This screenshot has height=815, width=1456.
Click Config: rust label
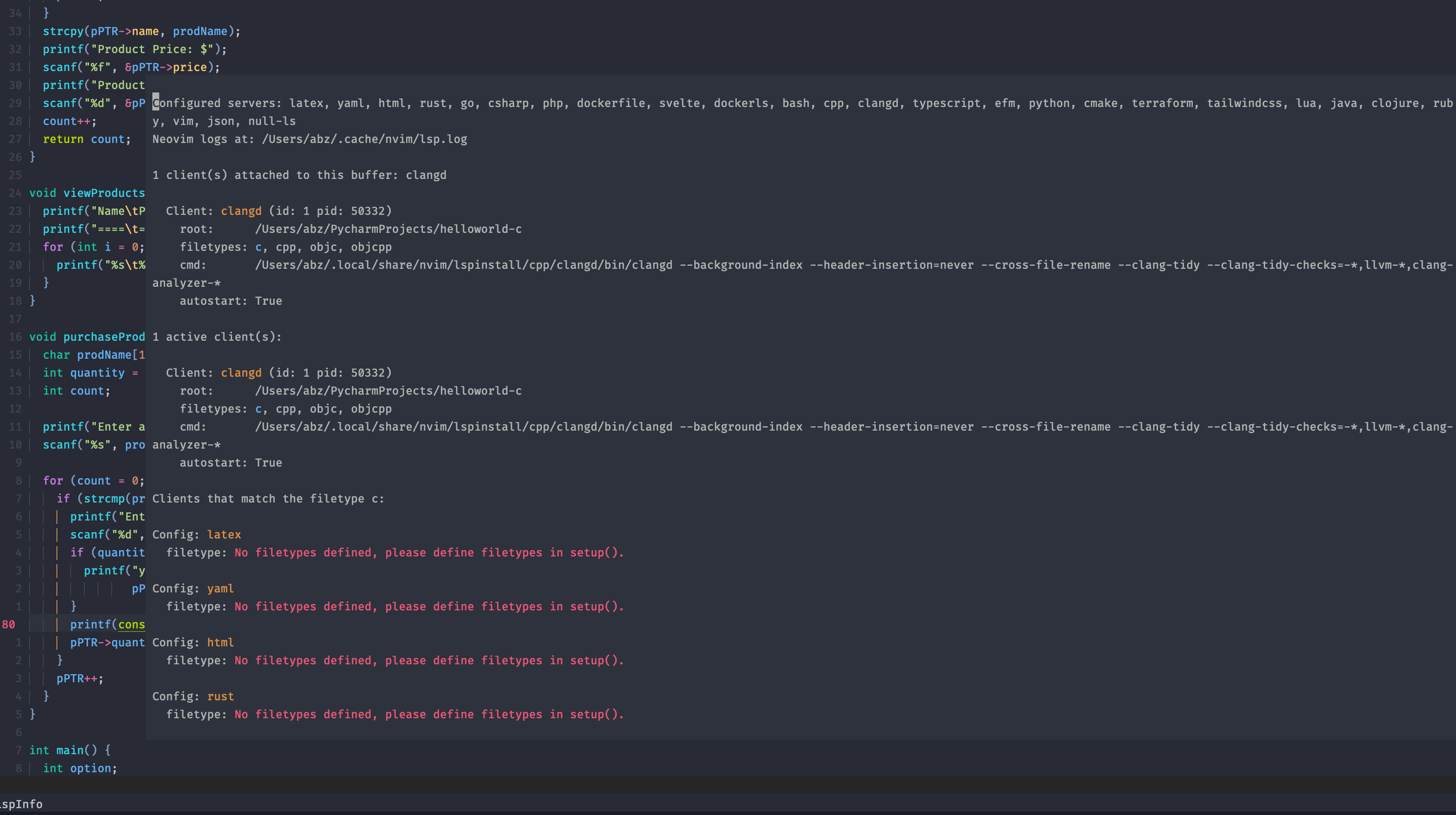tap(193, 696)
